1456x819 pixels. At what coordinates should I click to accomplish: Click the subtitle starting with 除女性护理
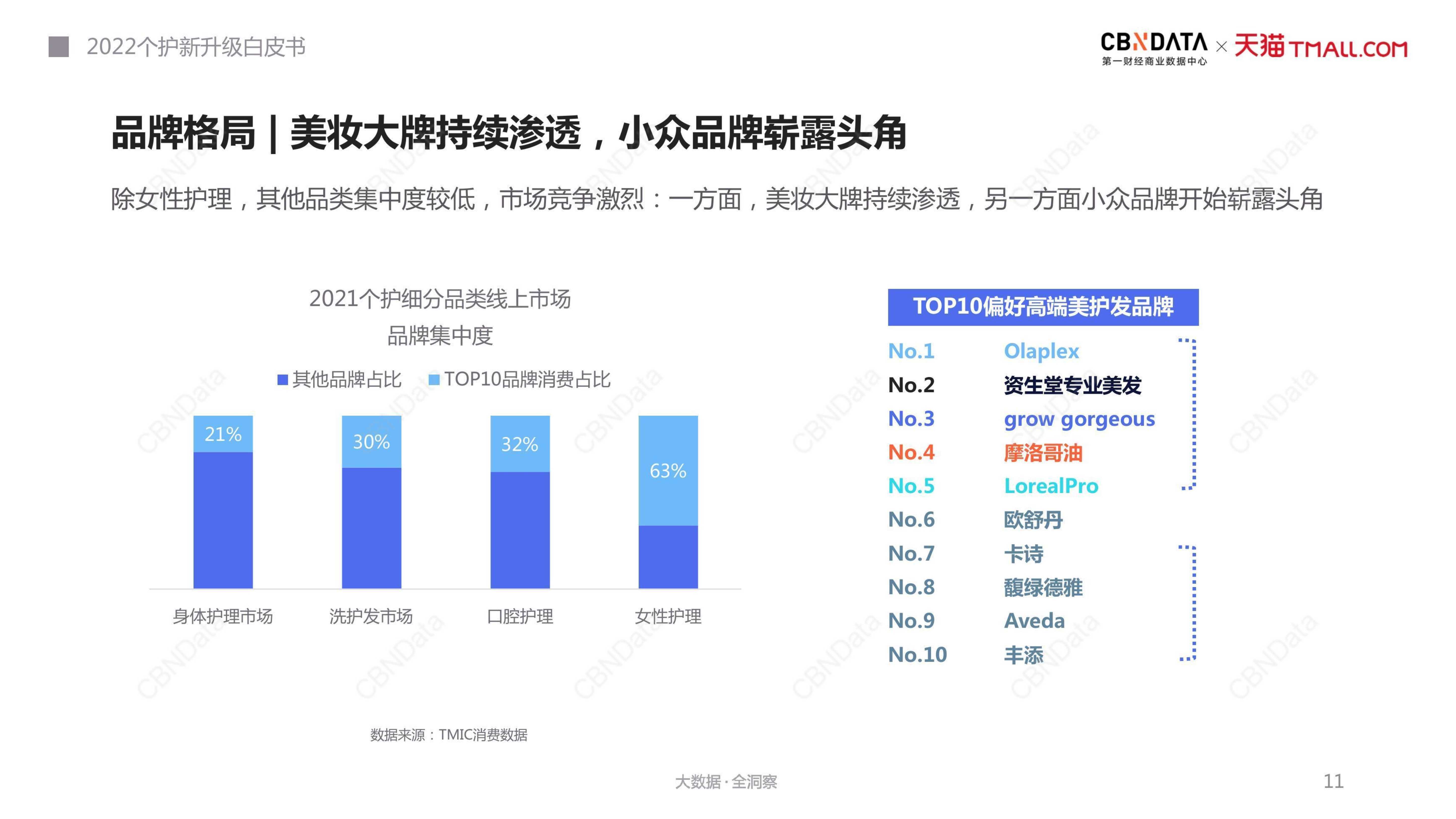(x=717, y=199)
